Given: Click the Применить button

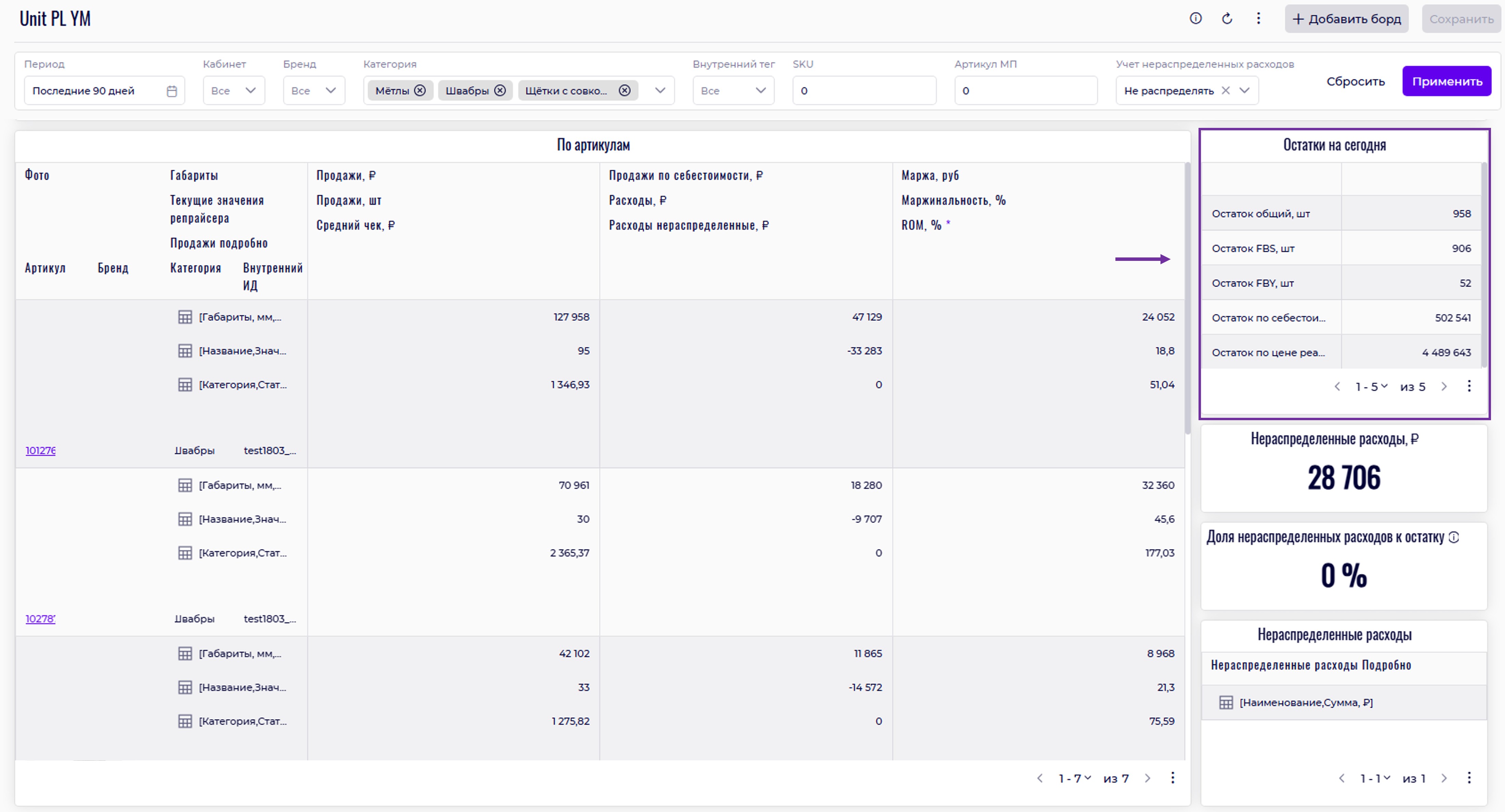Looking at the screenshot, I should tap(1447, 81).
